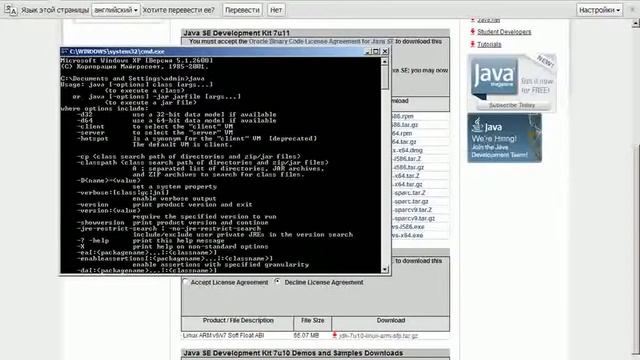Select the Accept License Agreement radio button
The image size is (640, 360).
click(x=185, y=282)
